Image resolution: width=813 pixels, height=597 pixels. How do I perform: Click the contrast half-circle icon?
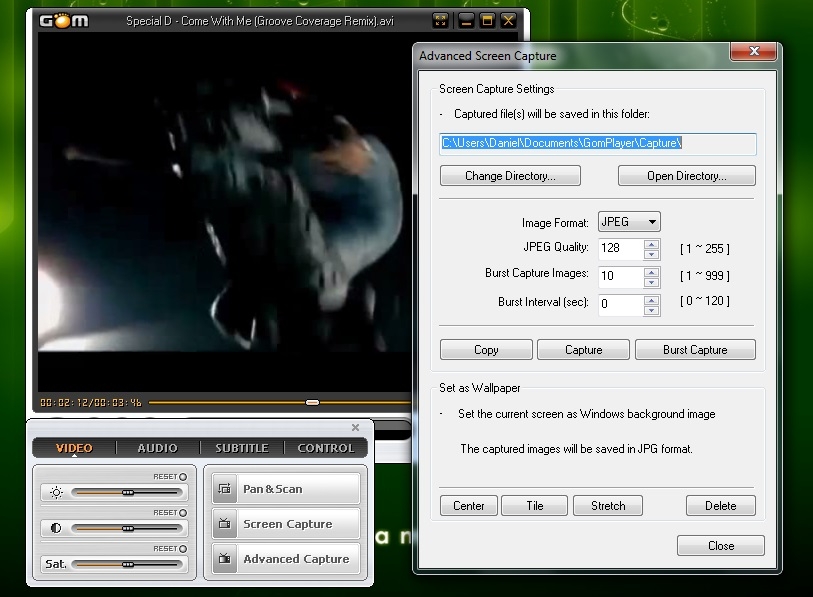pos(56,528)
